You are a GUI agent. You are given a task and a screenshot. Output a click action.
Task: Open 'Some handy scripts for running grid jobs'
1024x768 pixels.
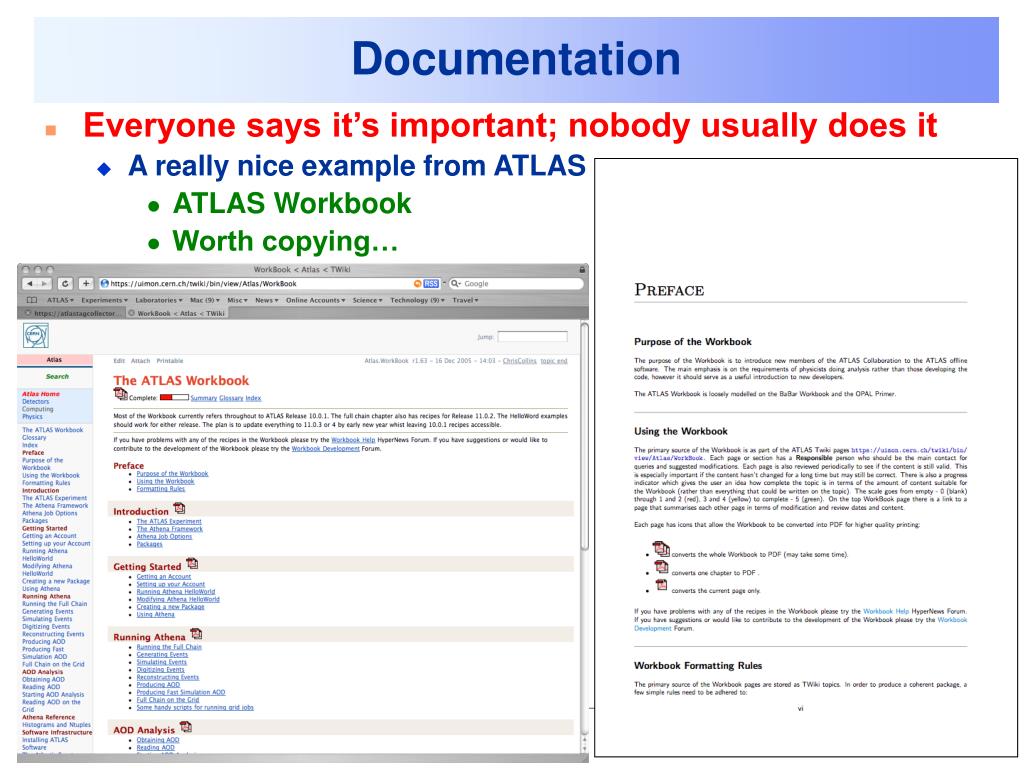pyautogui.click(x=195, y=707)
